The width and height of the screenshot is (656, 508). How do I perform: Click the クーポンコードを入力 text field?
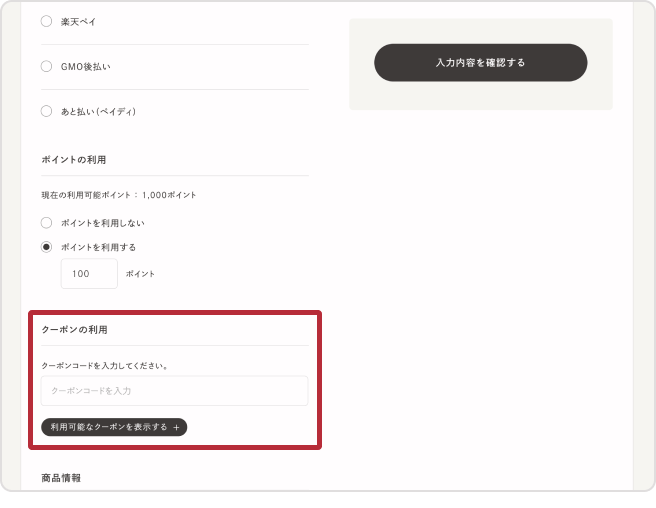point(174,390)
